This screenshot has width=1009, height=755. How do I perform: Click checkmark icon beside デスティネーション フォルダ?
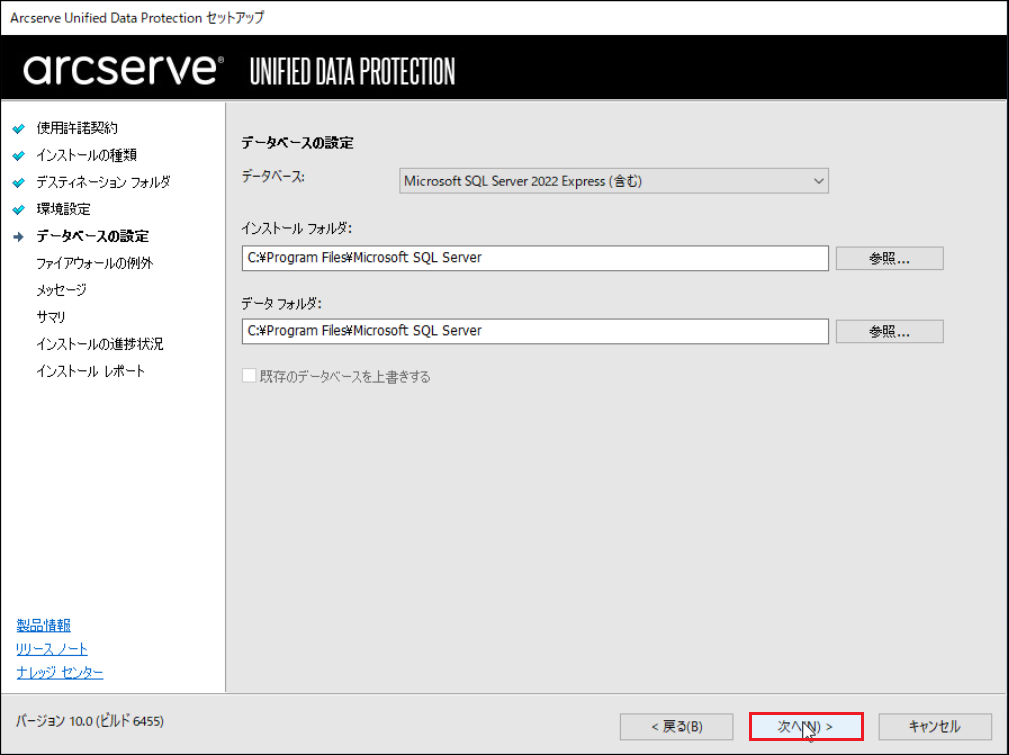19,183
